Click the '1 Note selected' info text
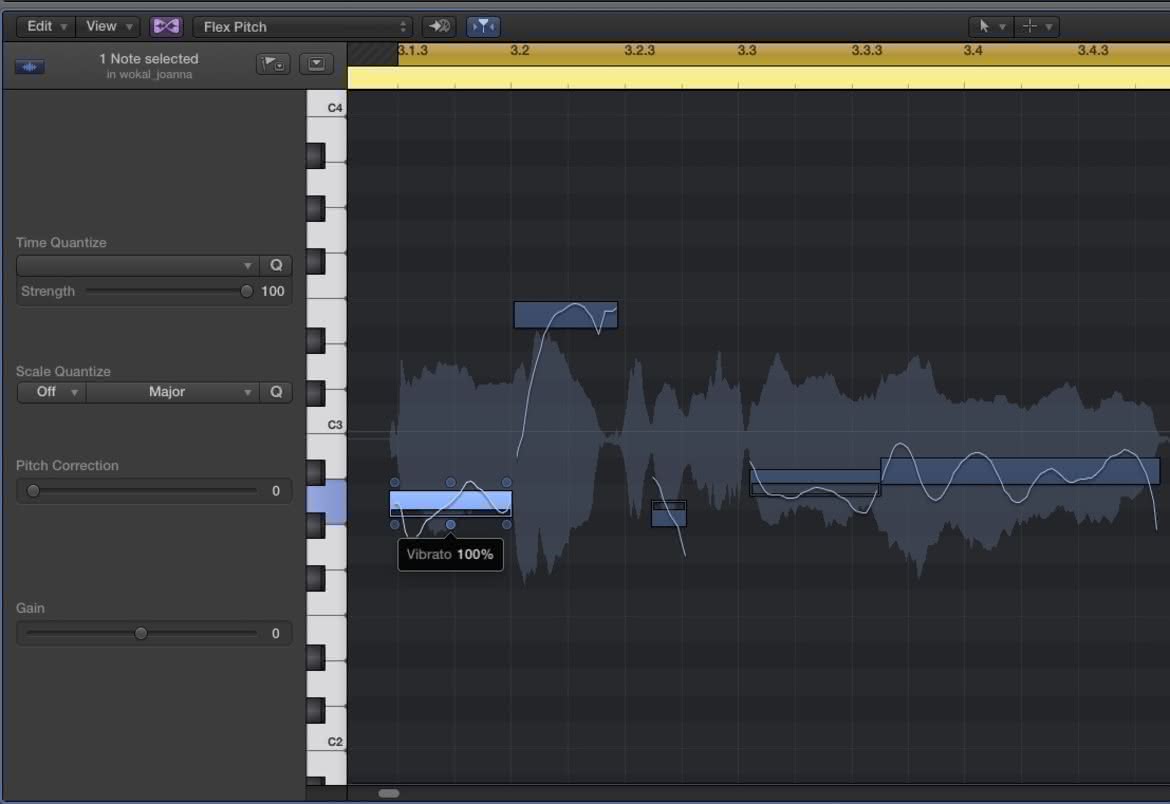 149,59
